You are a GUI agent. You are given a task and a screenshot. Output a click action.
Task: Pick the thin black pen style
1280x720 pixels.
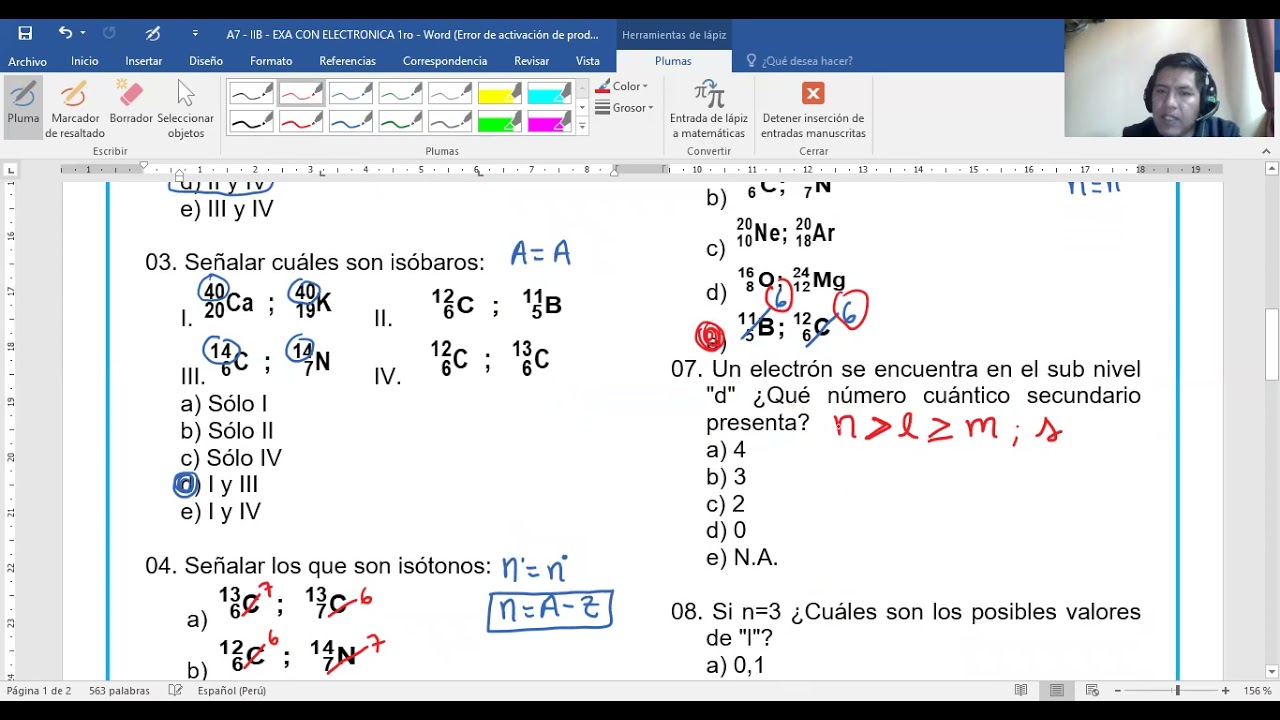click(251, 95)
